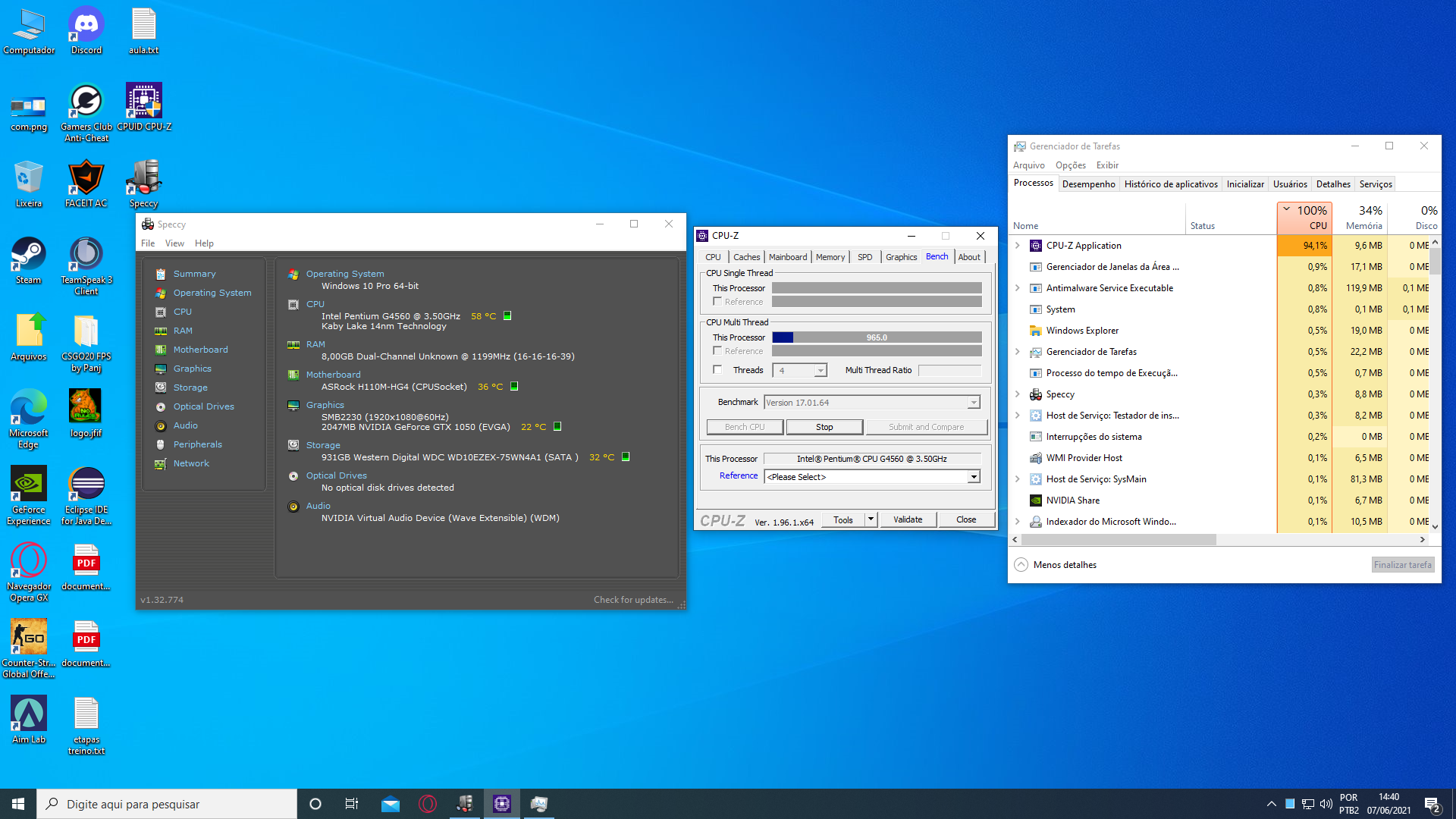
Task: Open the GeForce Experience desktop icon
Action: coord(29,495)
